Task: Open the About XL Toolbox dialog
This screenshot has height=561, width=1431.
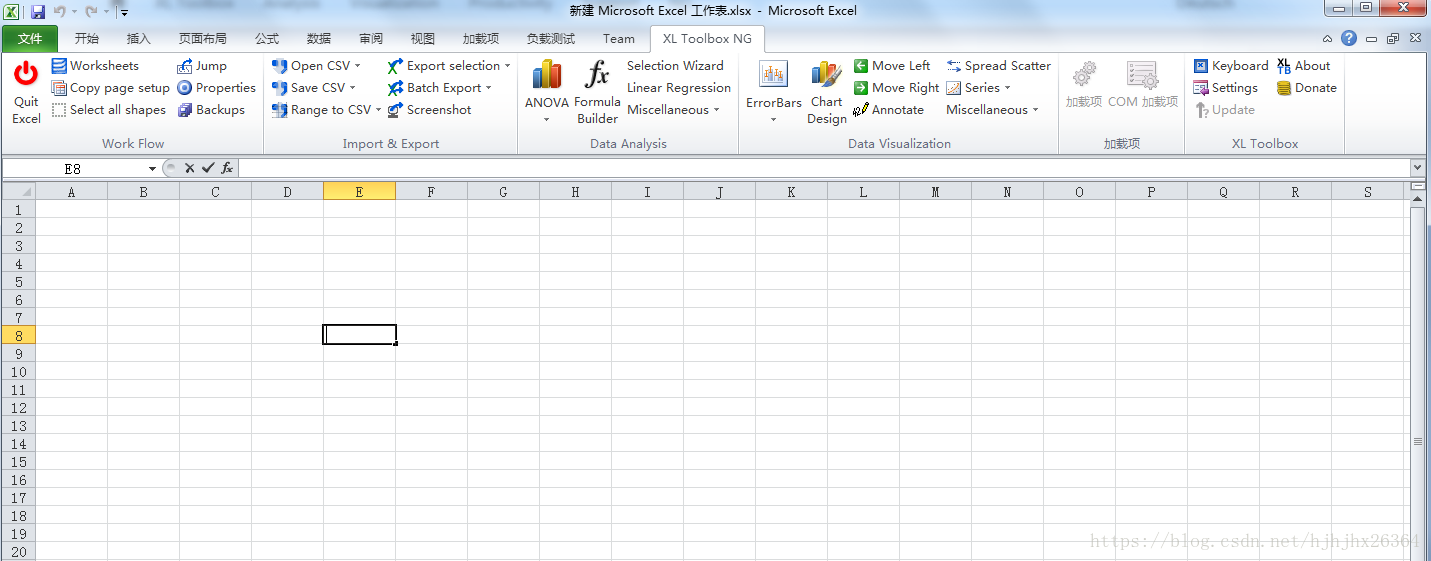Action: [1303, 65]
